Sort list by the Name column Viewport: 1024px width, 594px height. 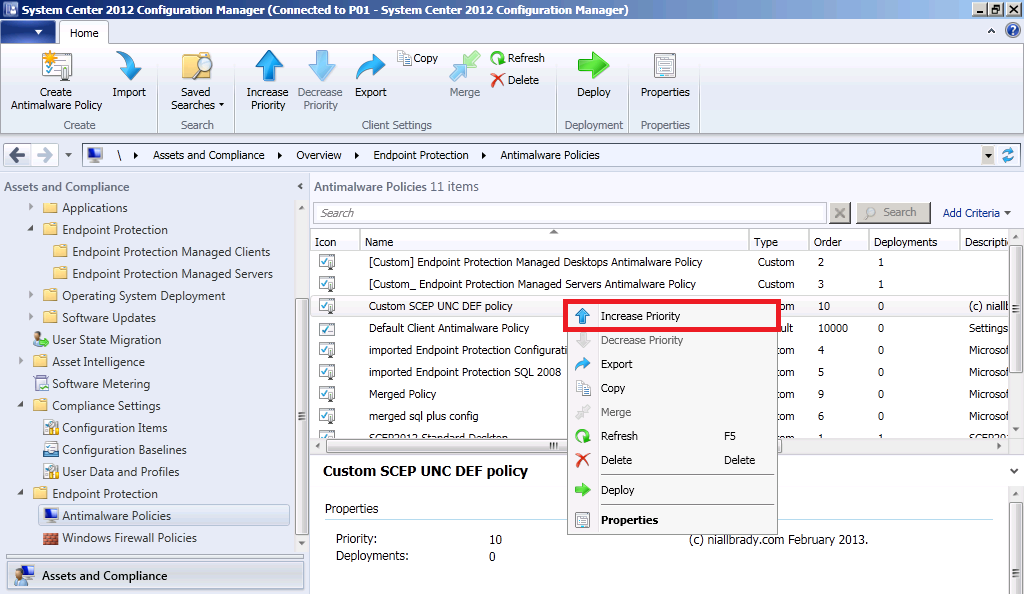[x=554, y=242]
